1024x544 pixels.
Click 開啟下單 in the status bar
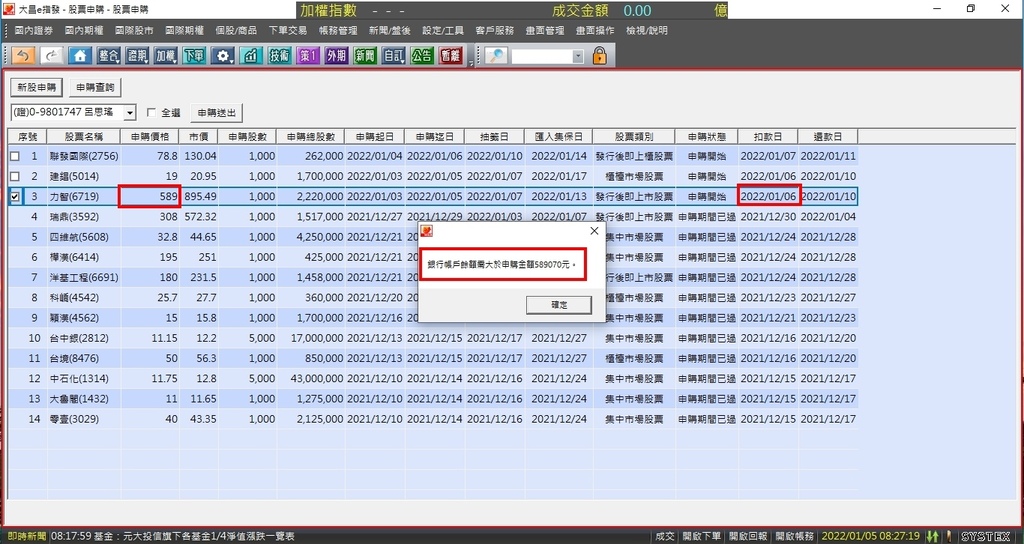pyautogui.click(x=702, y=536)
